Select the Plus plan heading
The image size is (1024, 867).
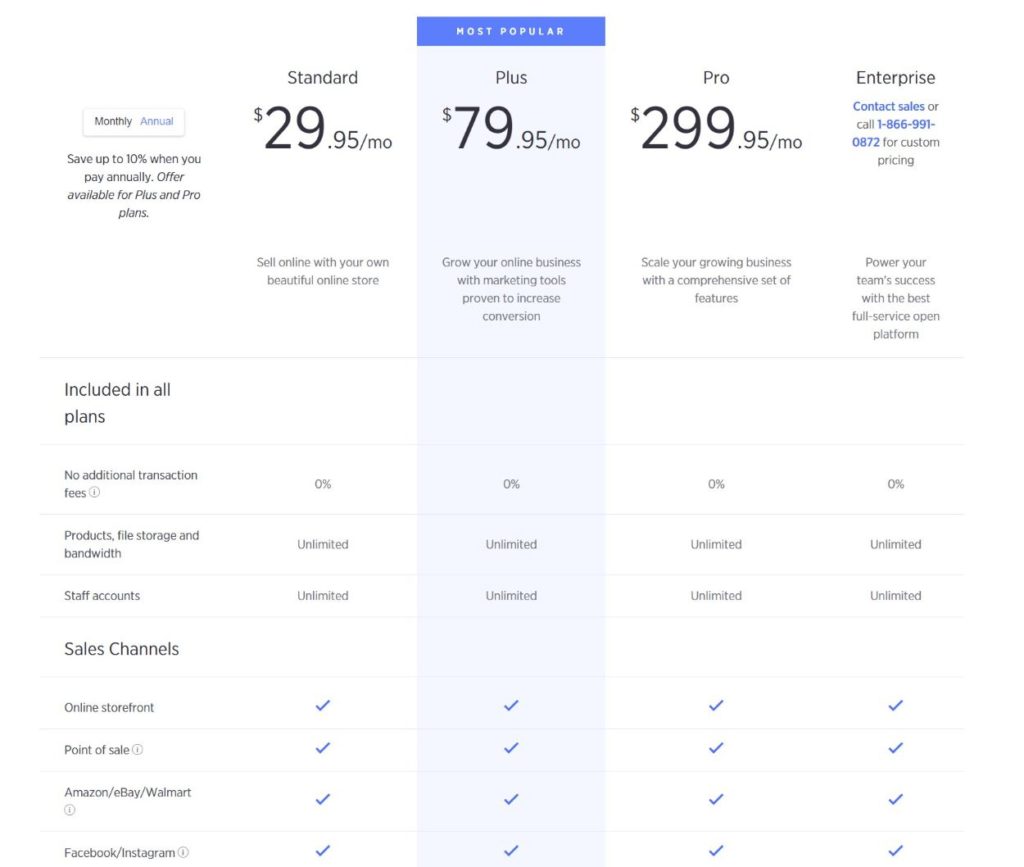click(x=511, y=77)
